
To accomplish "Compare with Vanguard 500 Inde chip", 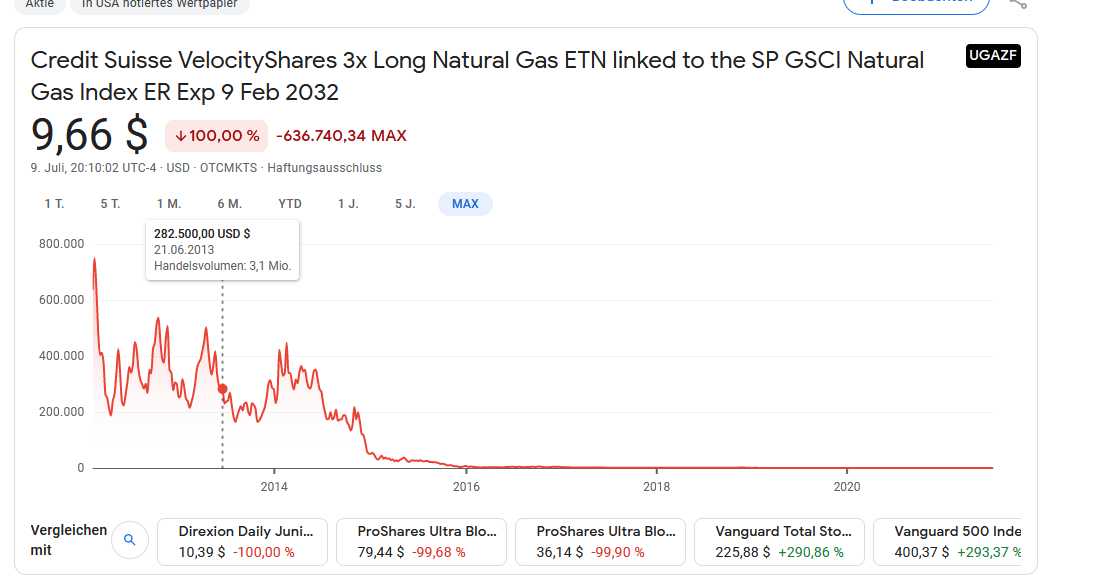I will 954,541.
